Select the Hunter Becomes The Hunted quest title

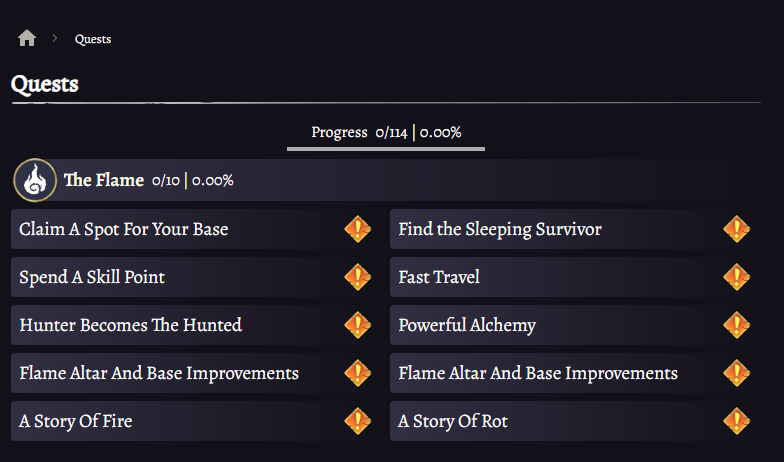(130, 325)
